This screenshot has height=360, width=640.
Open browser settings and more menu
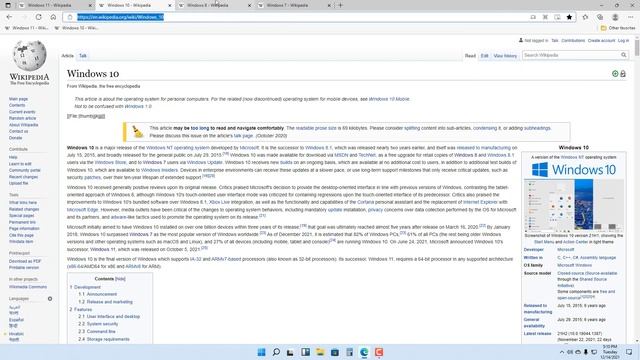coord(631,17)
